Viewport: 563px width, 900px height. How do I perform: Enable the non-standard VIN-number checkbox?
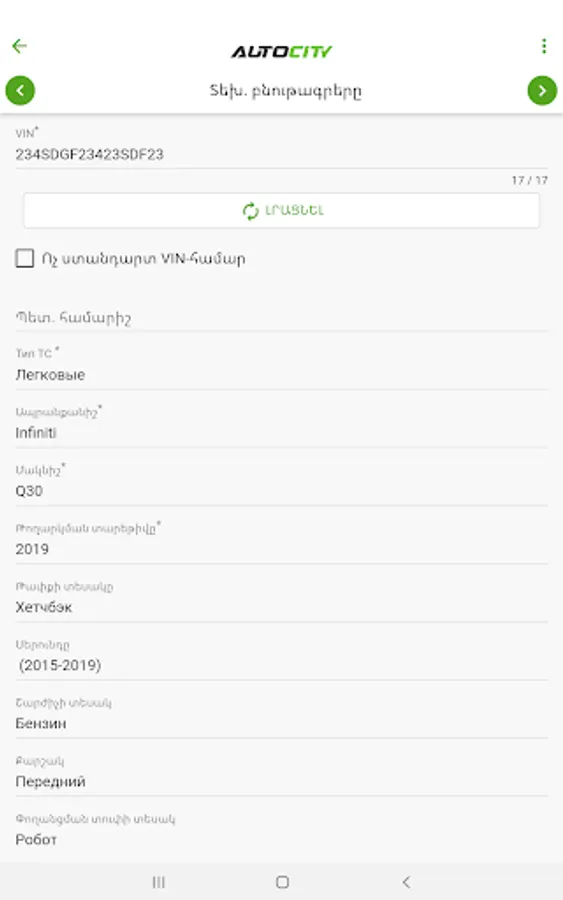(25, 258)
